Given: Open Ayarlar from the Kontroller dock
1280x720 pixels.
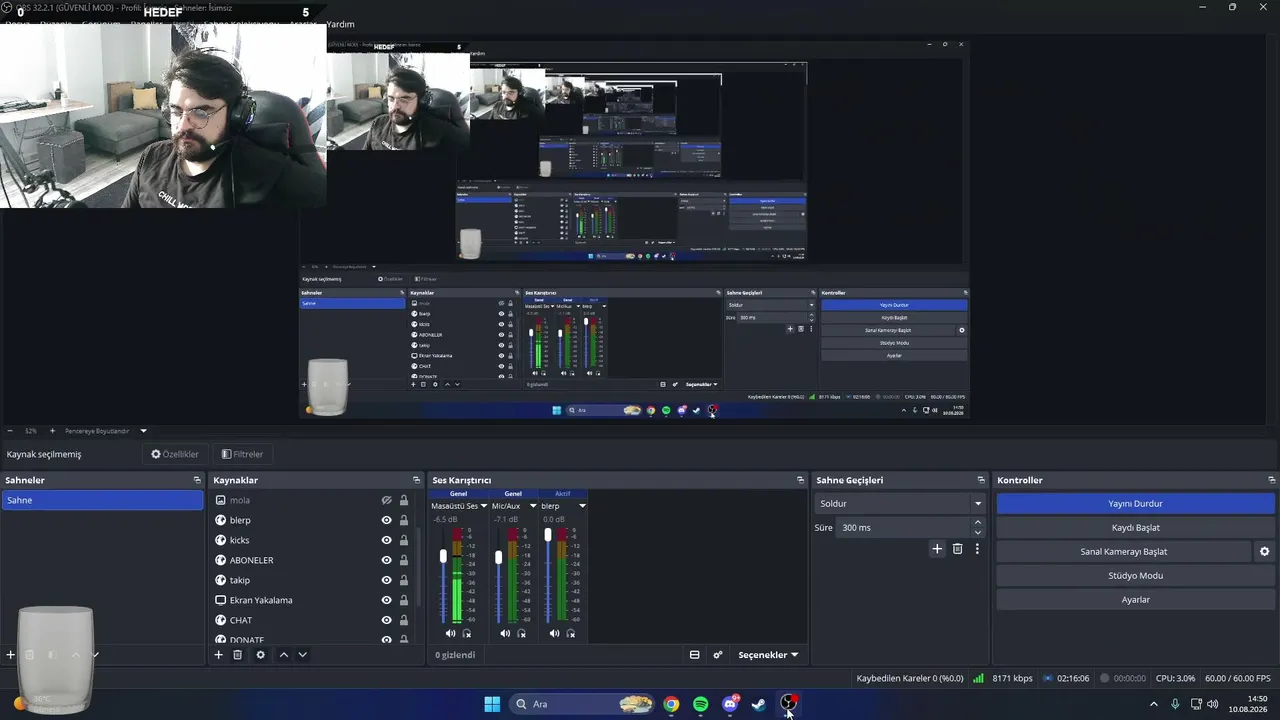Looking at the screenshot, I should (x=1135, y=600).
